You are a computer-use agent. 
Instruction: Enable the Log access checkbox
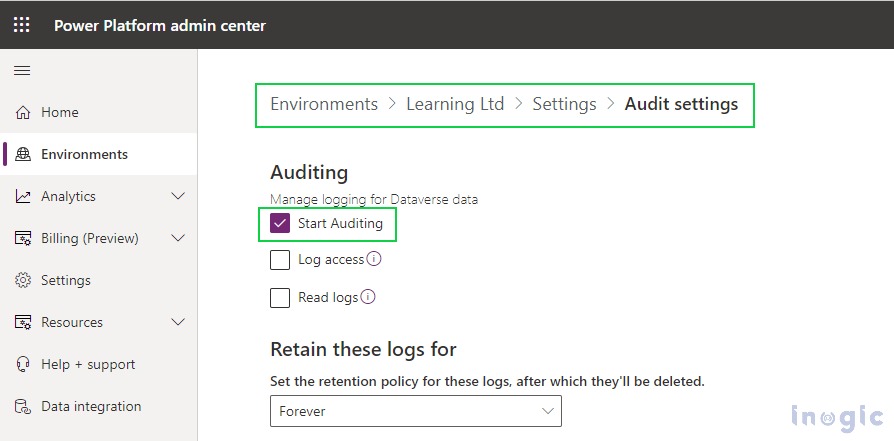tap(280, 260)
